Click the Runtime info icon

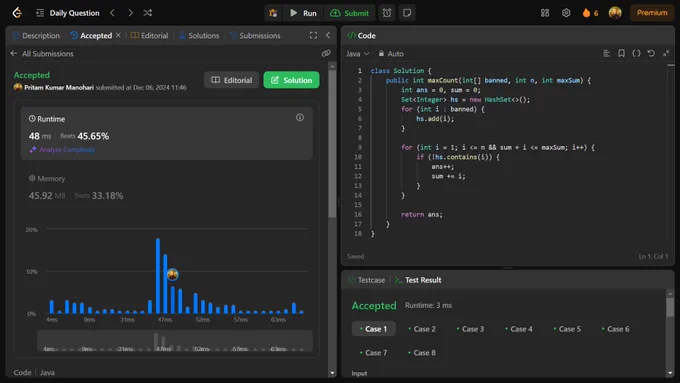[300, 118]
